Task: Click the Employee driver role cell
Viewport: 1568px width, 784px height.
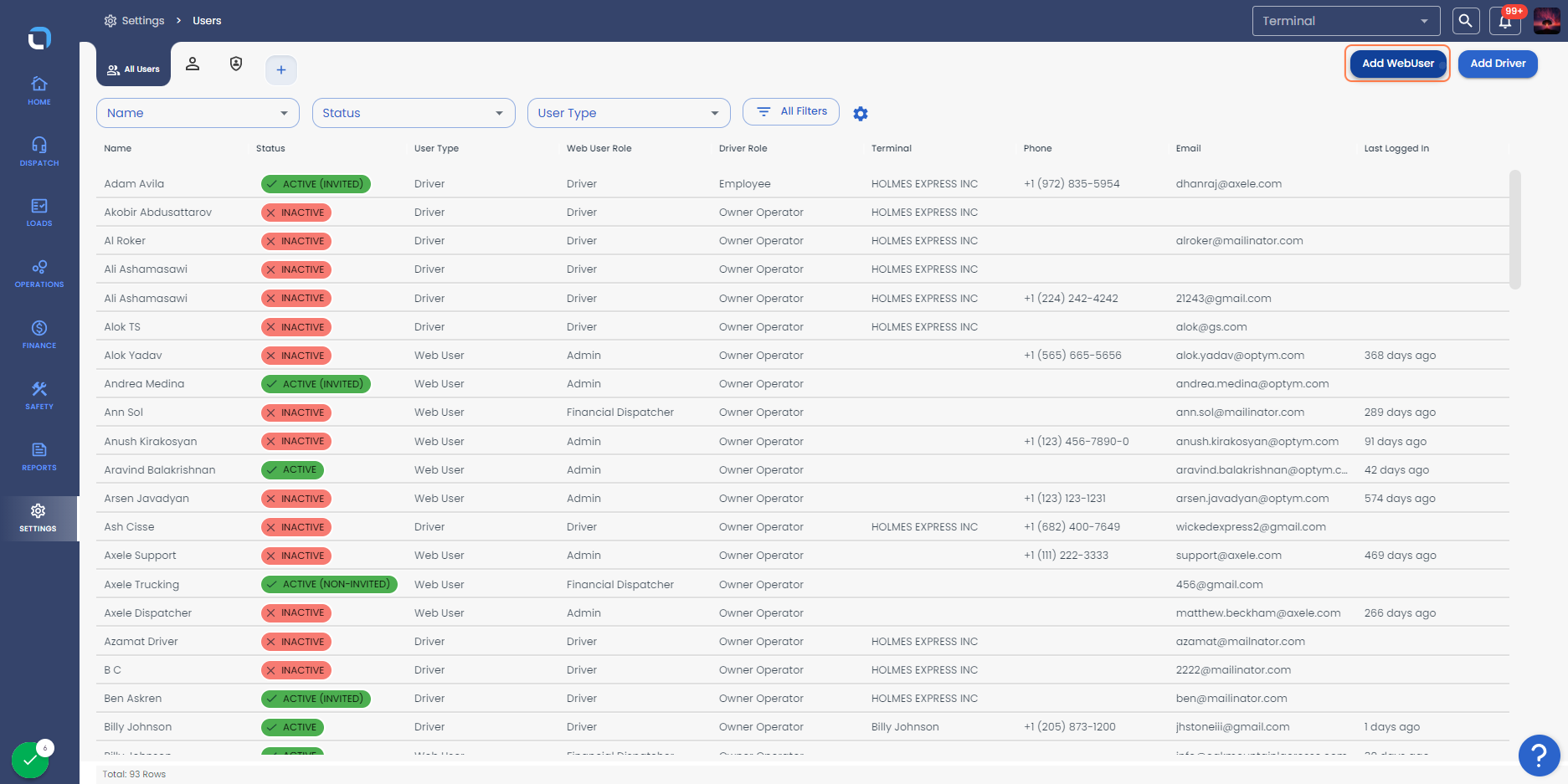Action: 744,184
